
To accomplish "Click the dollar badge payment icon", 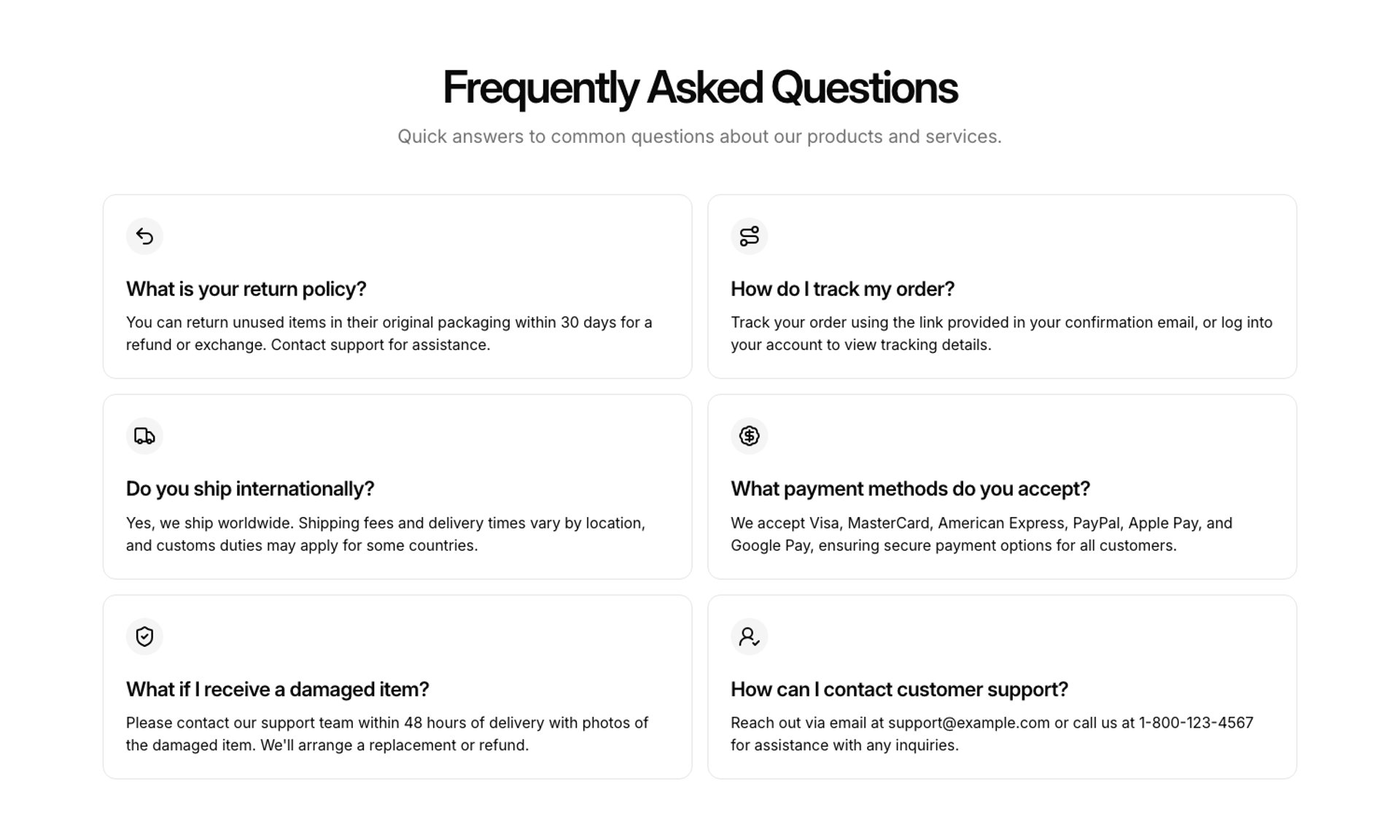I will tap(749, 436).
